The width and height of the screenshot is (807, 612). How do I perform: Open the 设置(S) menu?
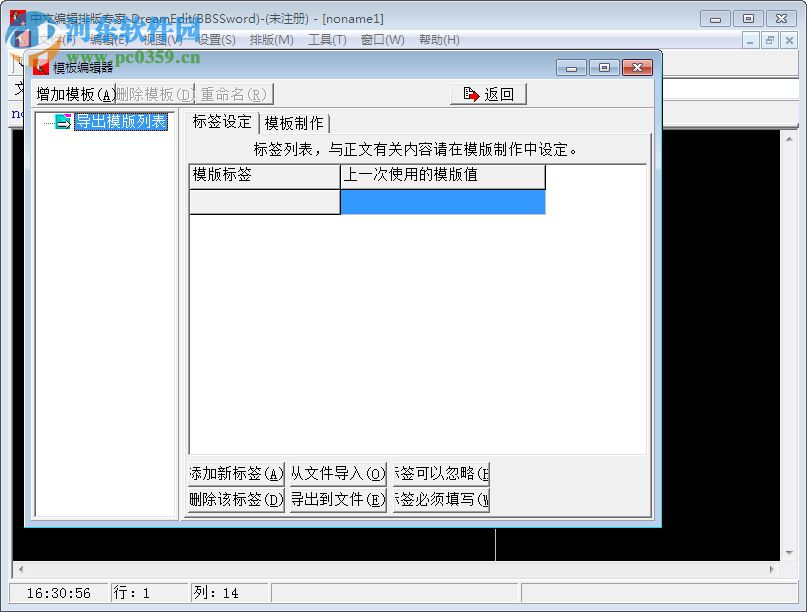(214, 40)
